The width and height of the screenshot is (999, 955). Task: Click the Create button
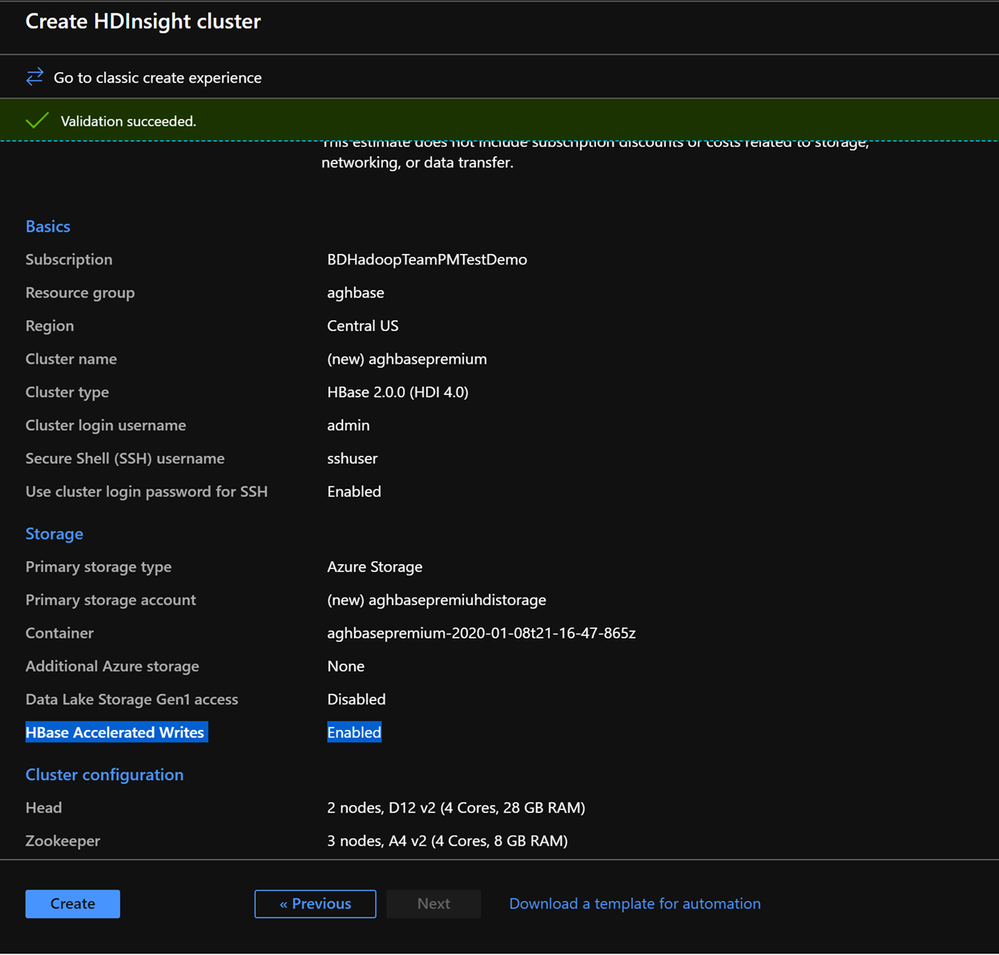tap(73, 903)
